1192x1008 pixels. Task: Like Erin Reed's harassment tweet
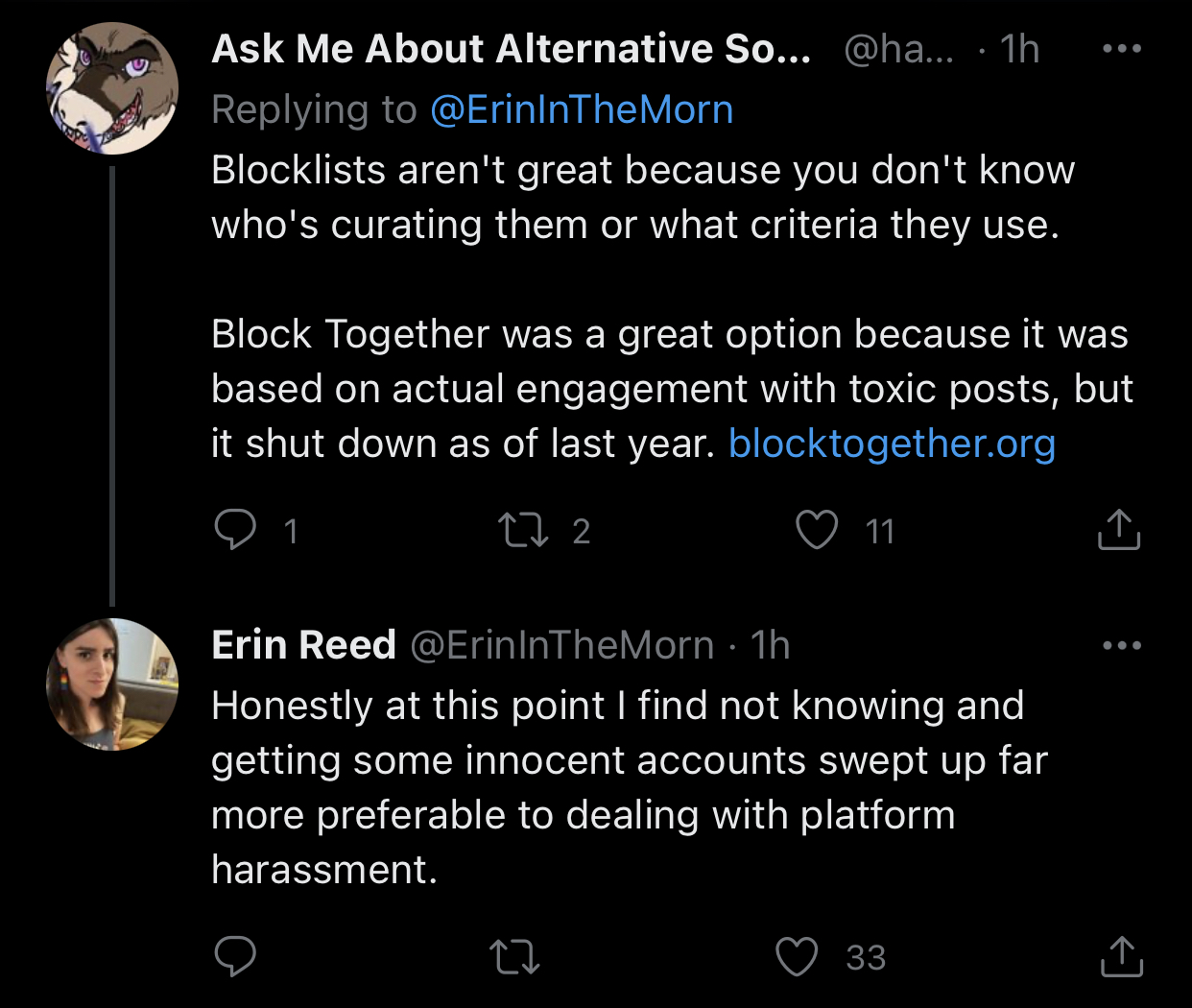pyautogui.click(x=797, y=956)
